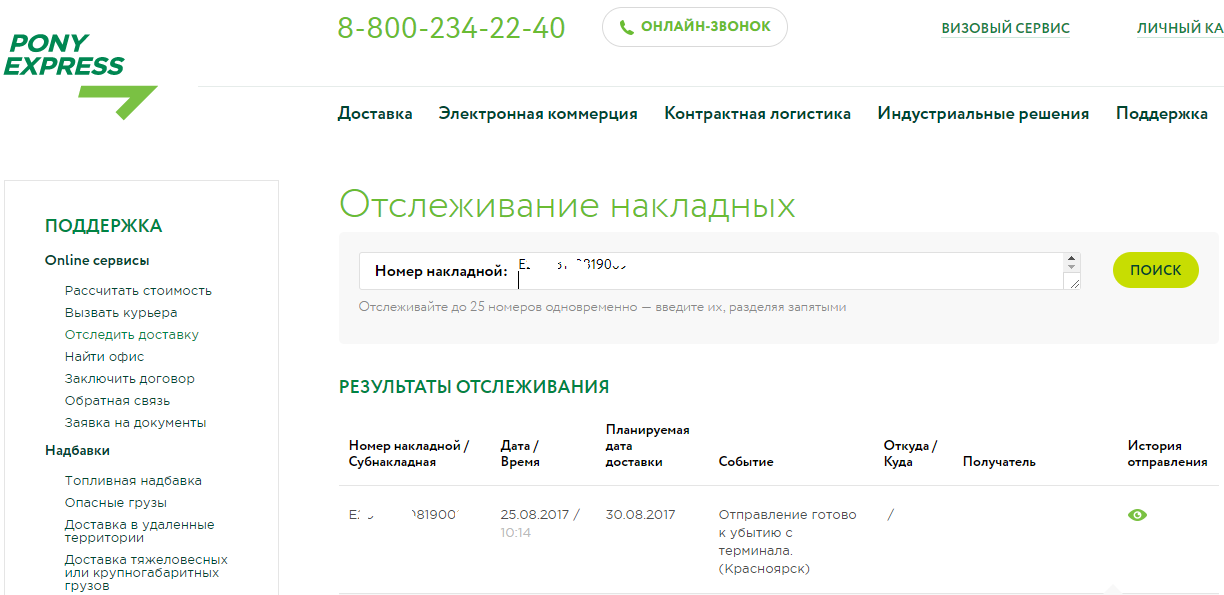Viewport: 1224px width, 595px height.
Task: Open ЛИЧНЫЙ КАБИНЕТ link
Action: 1180,29
